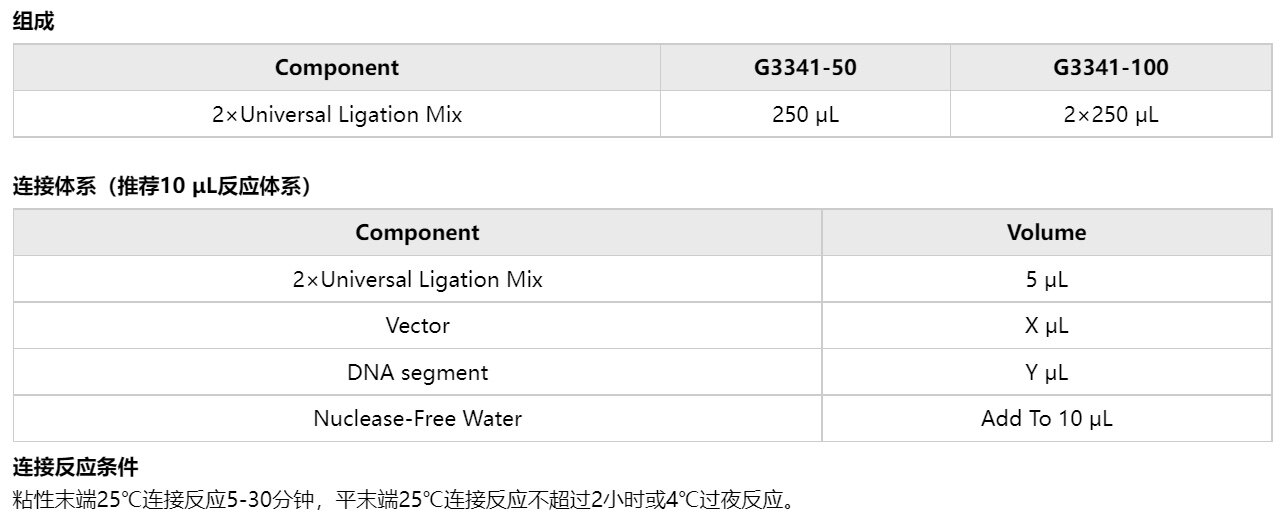Select 2×Universal Ligation Mix in ligation table
This screenshot has width=1287, height=519.
tap(417, 280)
